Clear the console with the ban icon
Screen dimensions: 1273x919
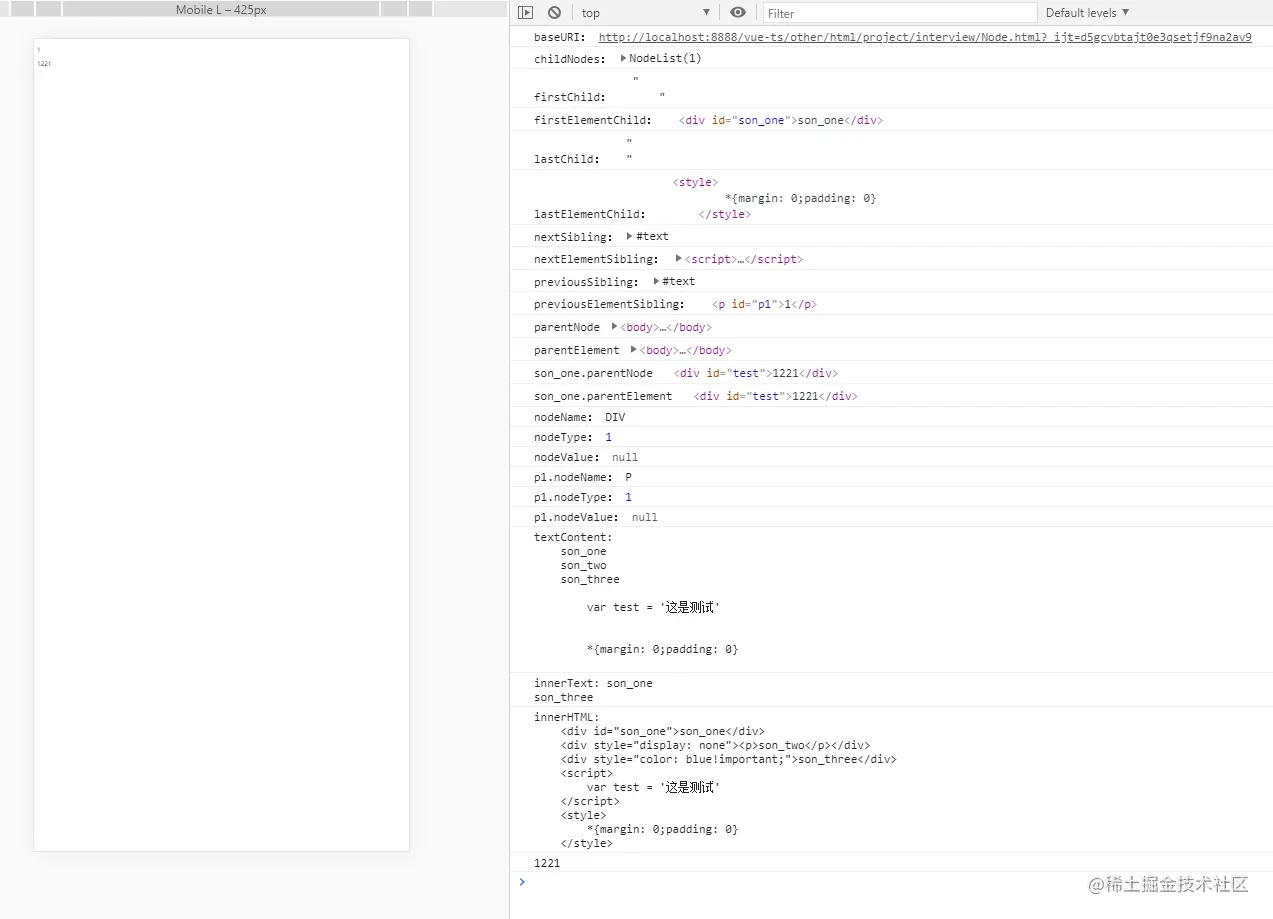coord(554,12)
